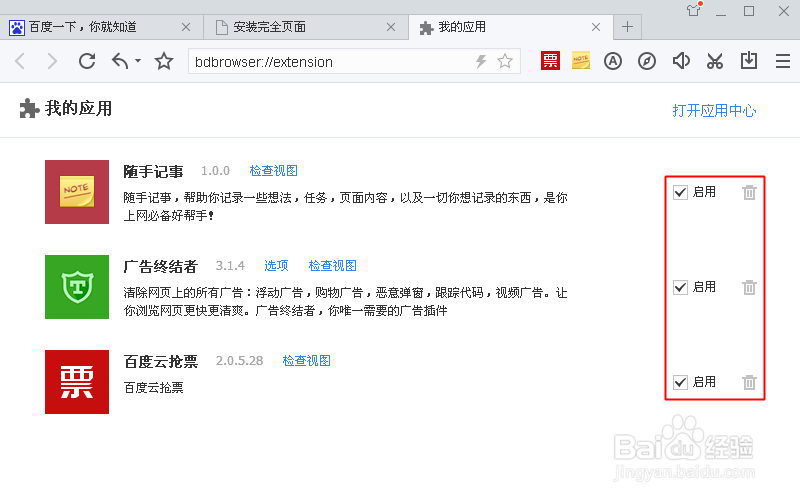Open the browser hamburger menu
The image size is (800, 500).
click(x=783, y=61)
